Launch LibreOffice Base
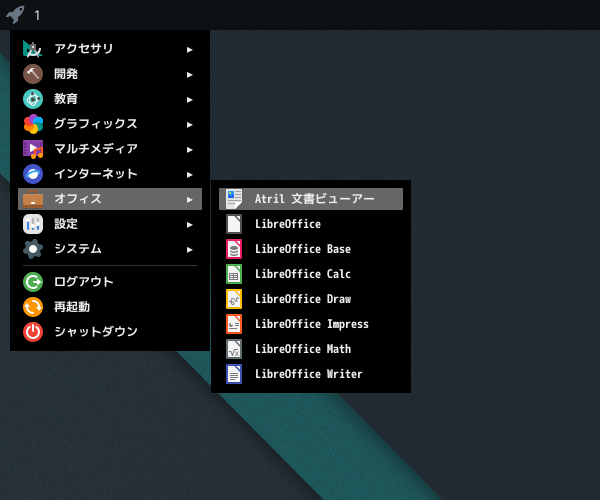 pos(311,249)
